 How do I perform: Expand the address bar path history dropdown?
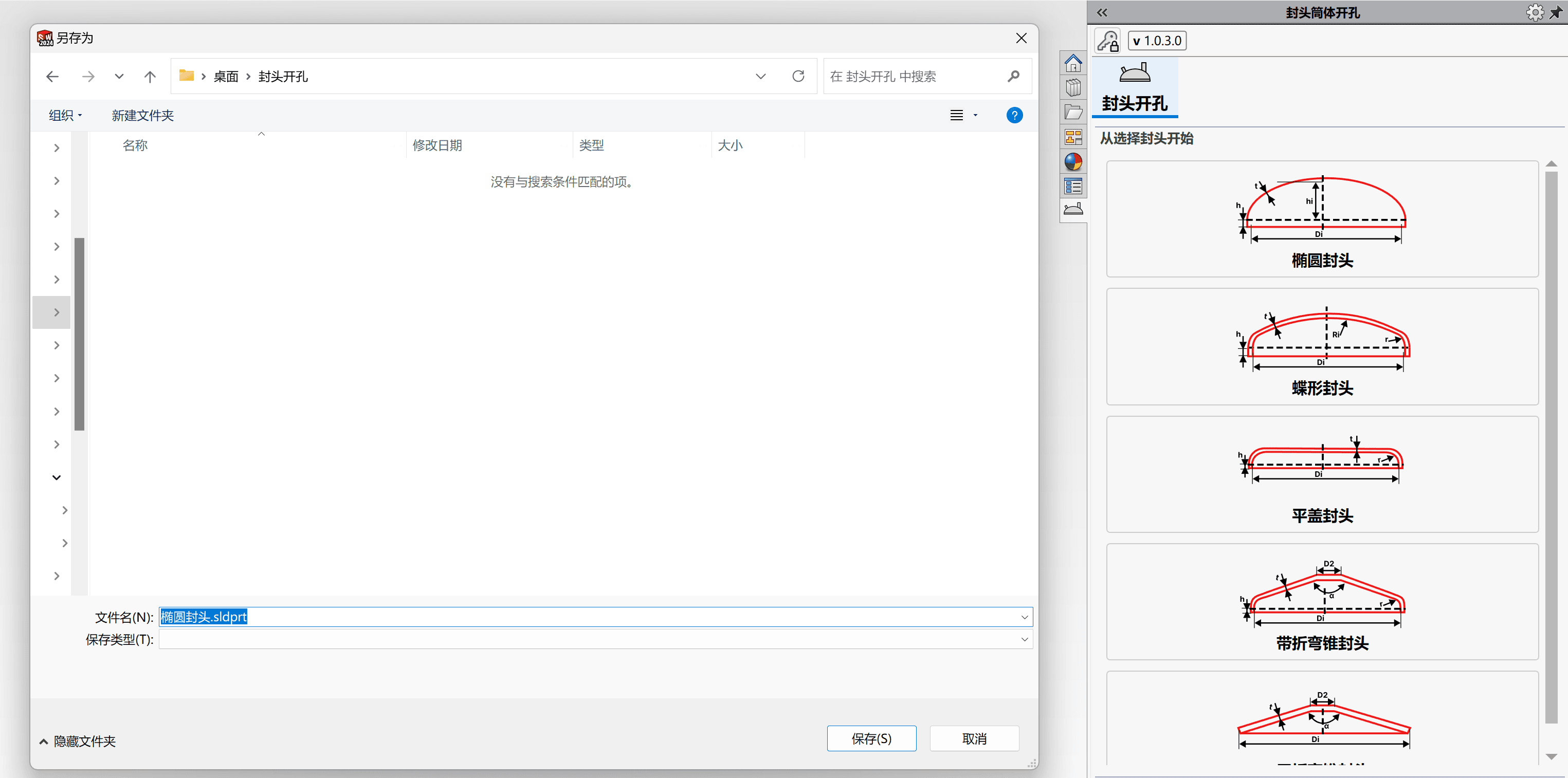click(760, 77)
